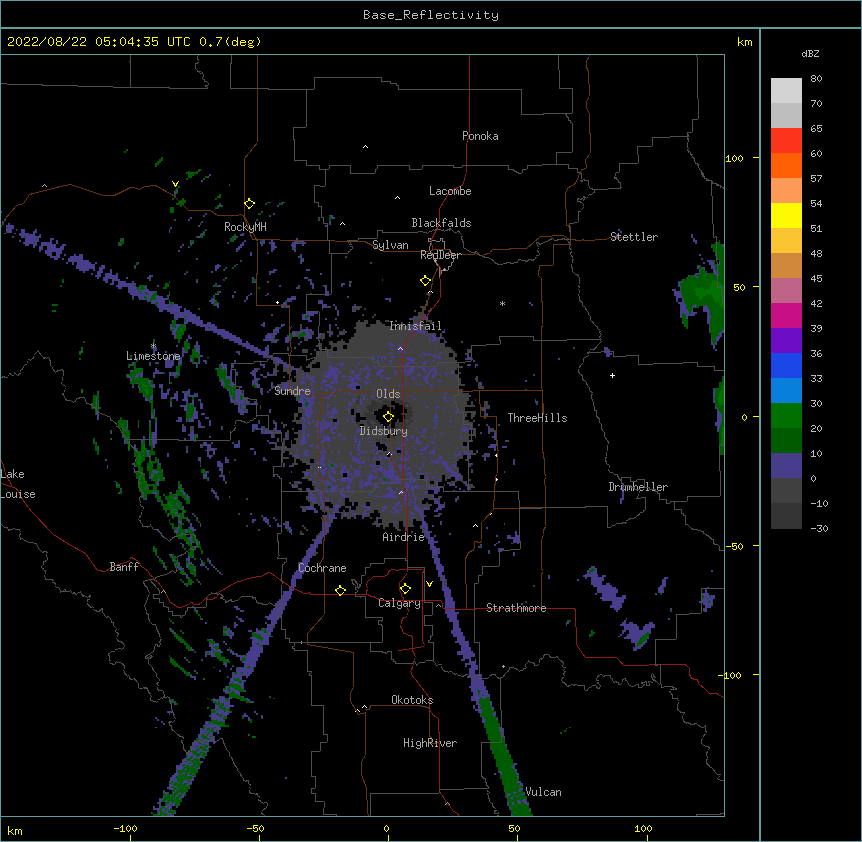
Task: Click the asterisk marker above Limestone
Action: click(x=153, y=346)
